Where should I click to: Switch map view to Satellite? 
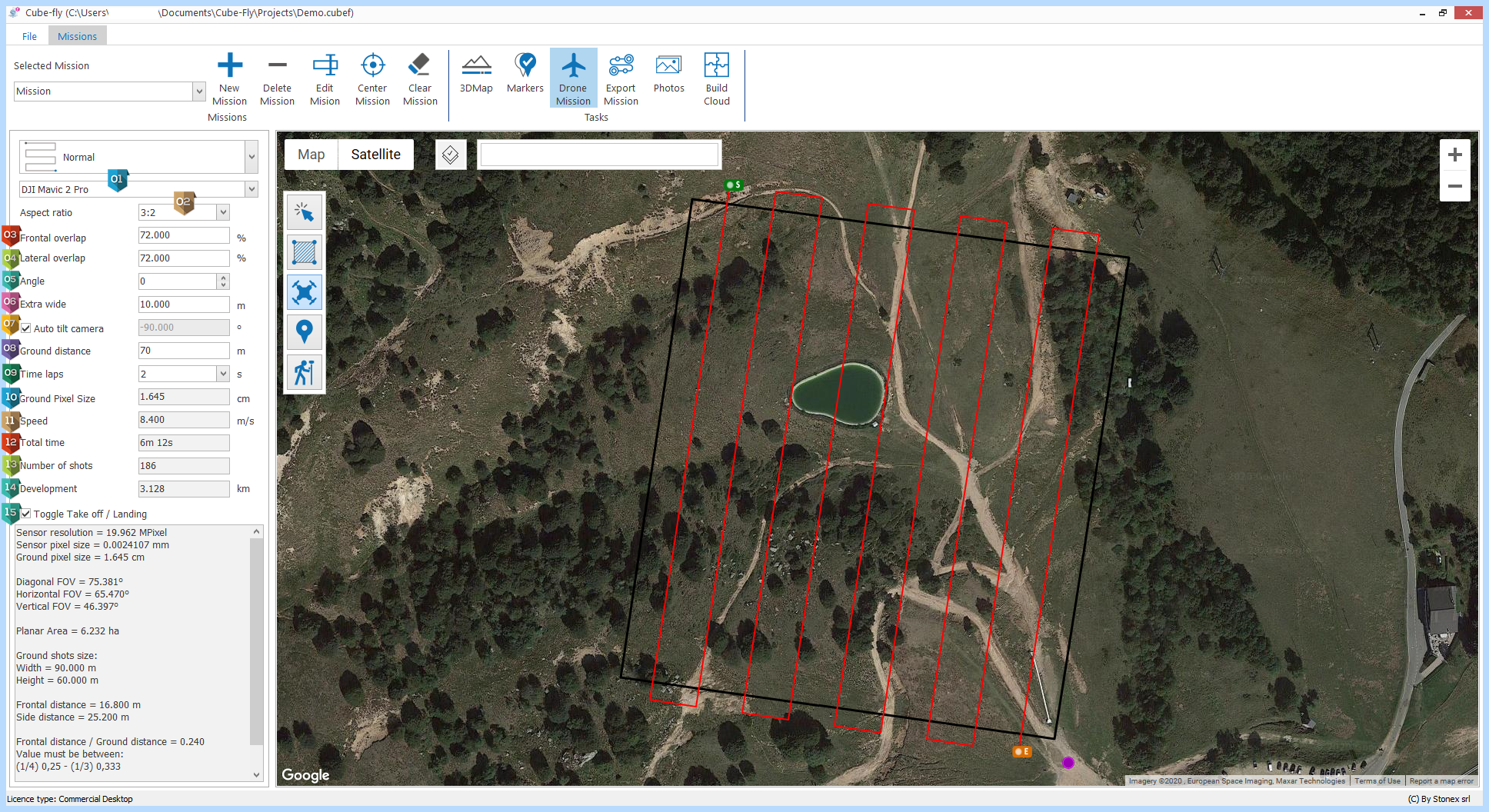(376, 155)
